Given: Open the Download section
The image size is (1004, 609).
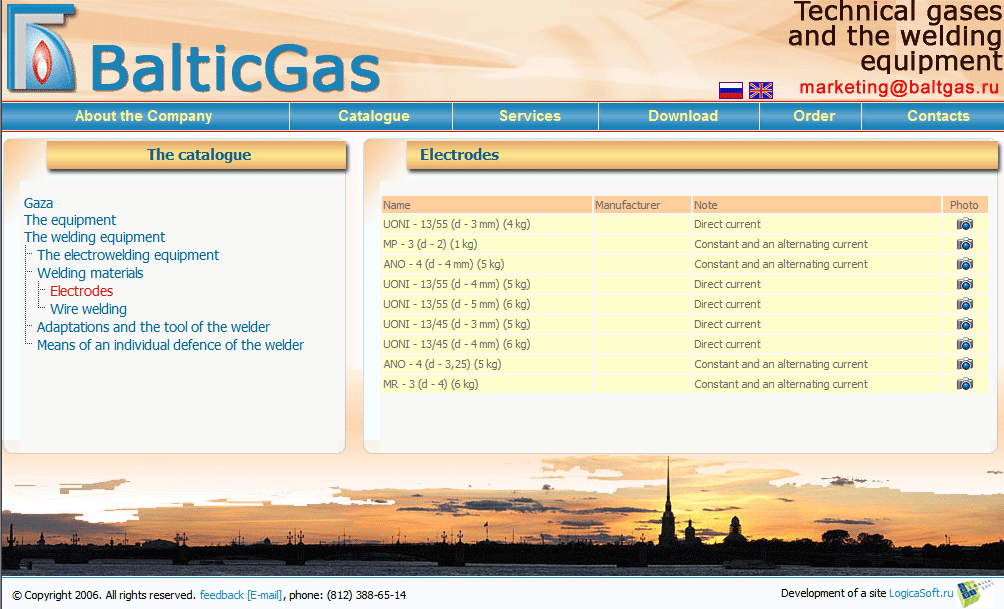Looking at the screenshot, I should pos(683,116).
